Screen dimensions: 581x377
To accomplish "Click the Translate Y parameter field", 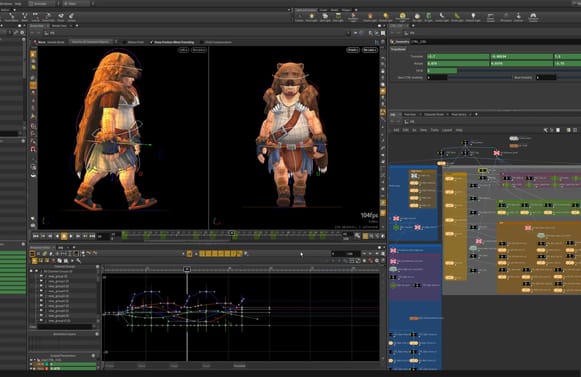I will click(522, 56).
